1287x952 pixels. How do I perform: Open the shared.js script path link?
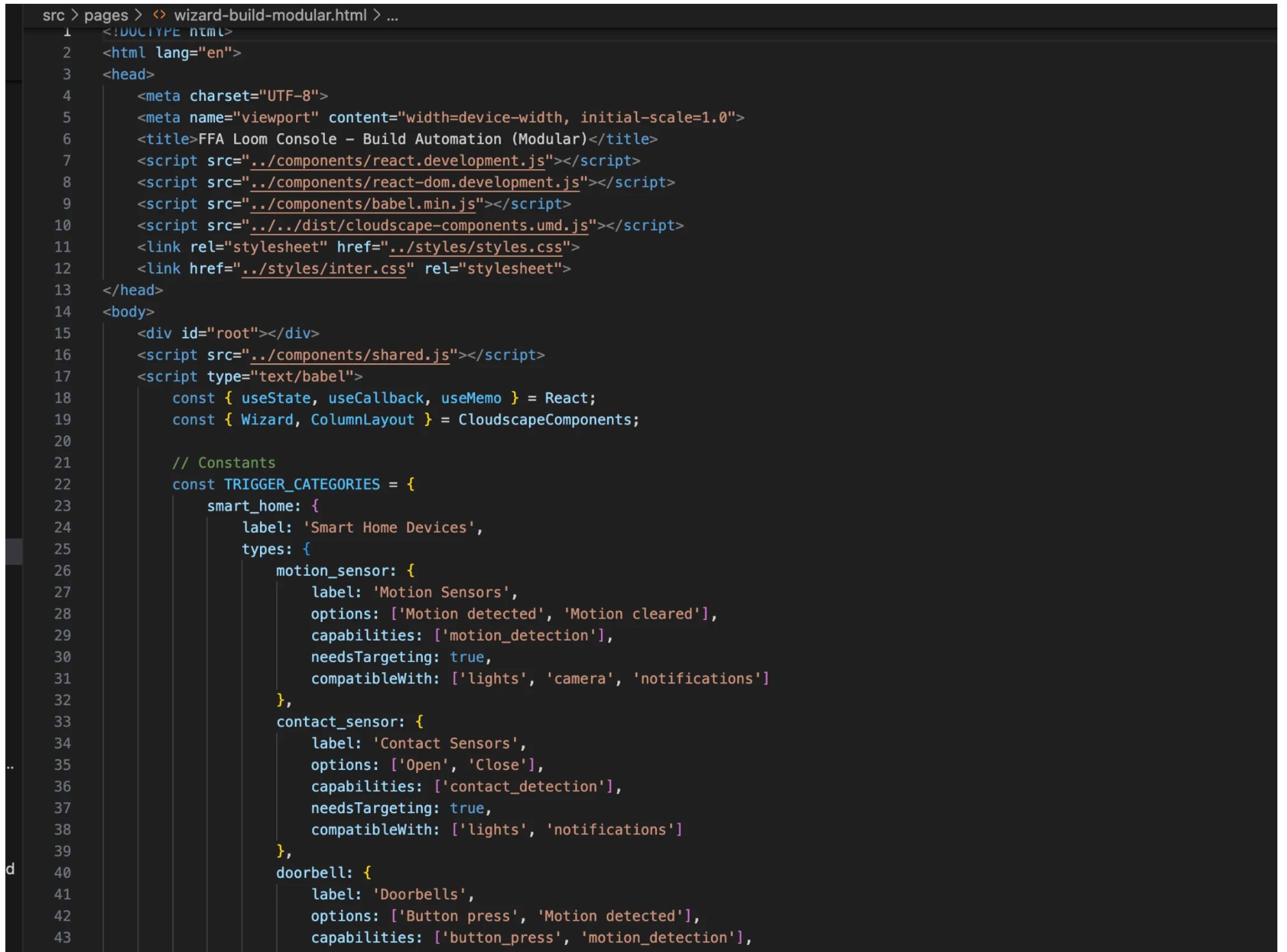(x=349, y=355)
